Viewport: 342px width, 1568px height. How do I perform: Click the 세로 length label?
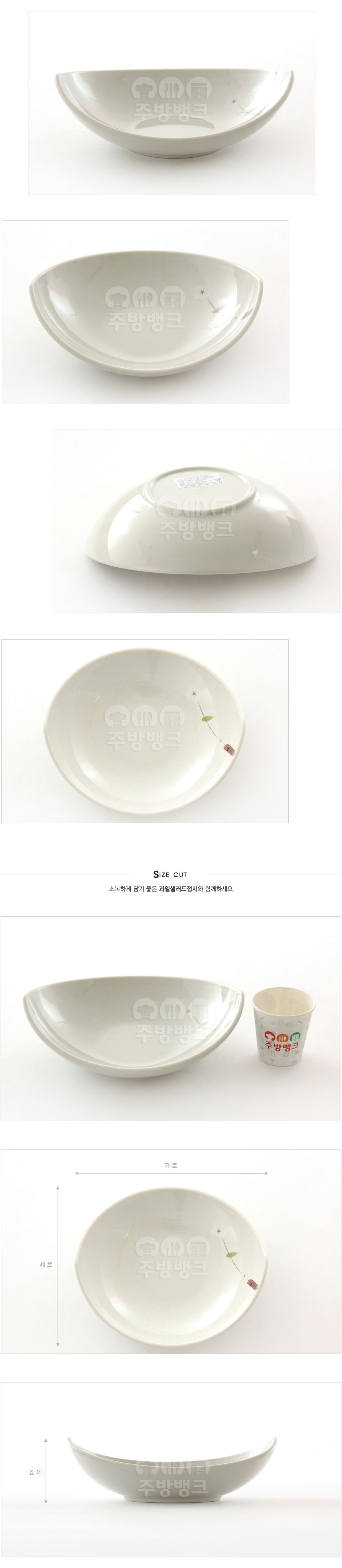click(46, 1264)
